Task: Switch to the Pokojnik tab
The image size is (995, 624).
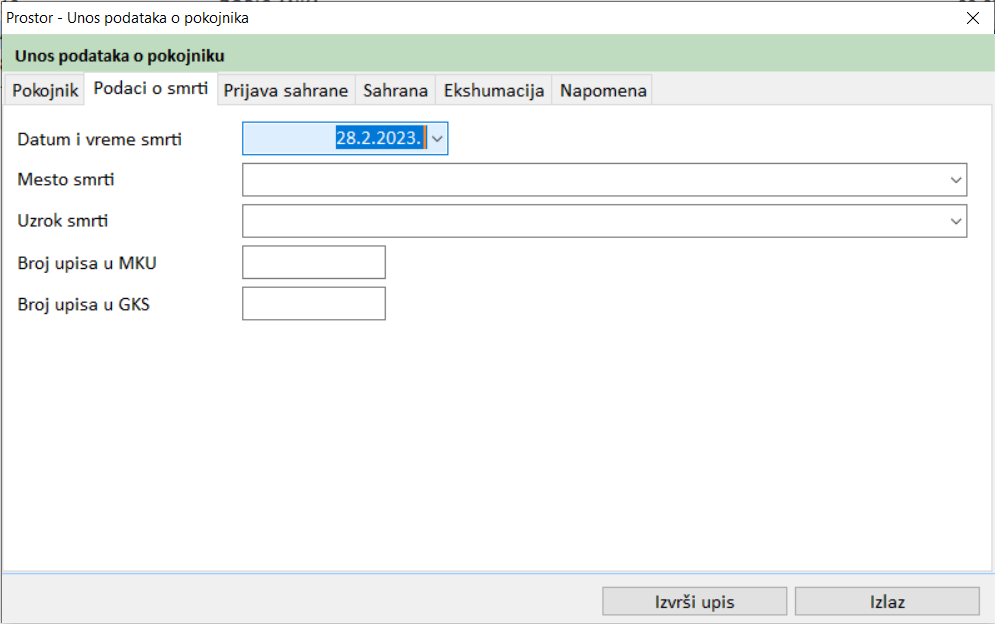Action: [45, 91]
